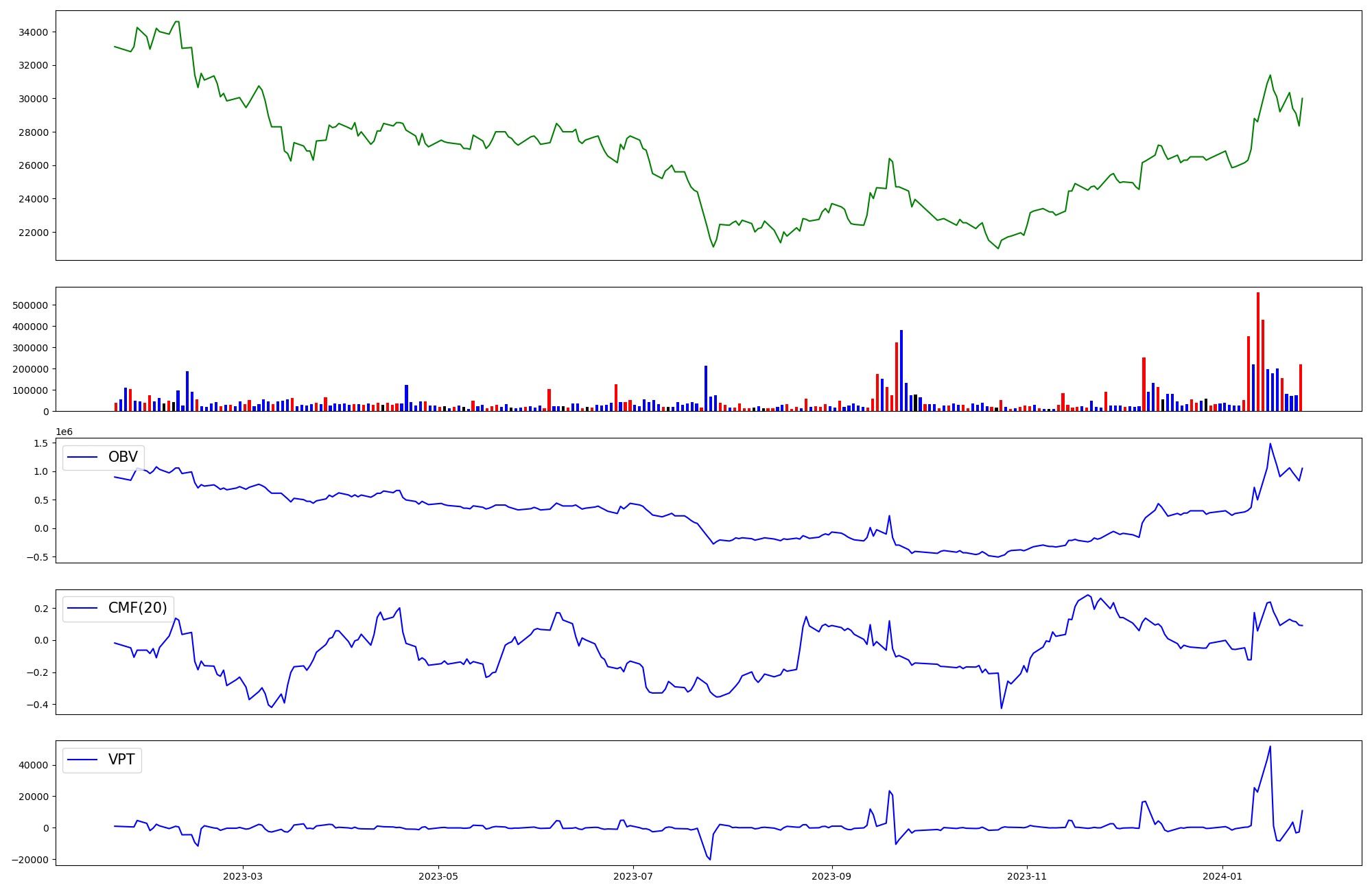Image resolution: width=1372 pixels, height=892 pixels.
Task: Click the CMF(20) legend entry
Action: pos(137,608)
